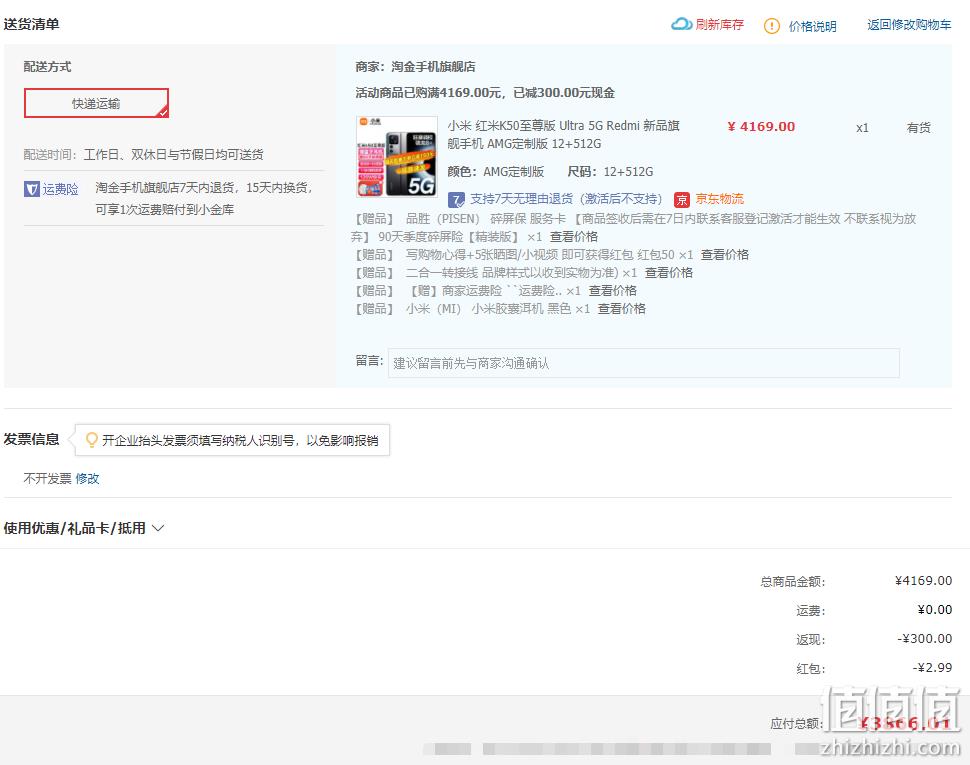Viewport: 970px width, 765px height.
Task: Expand 使用优惠/礼品卡/抵用 section
Action: click(84, 528)
